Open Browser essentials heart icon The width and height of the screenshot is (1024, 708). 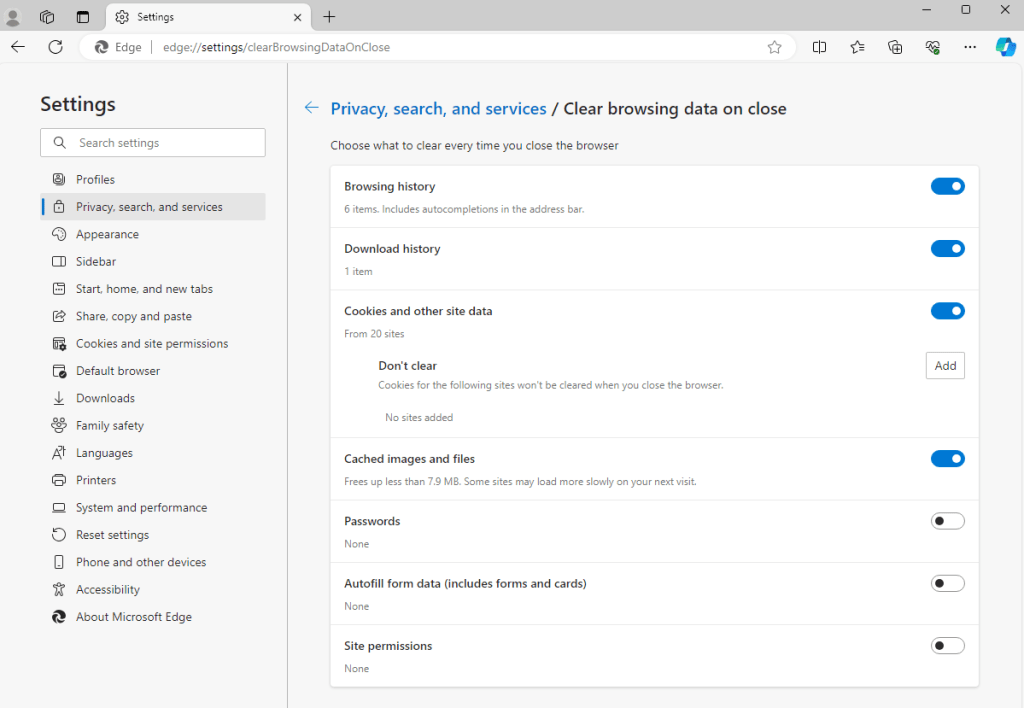coord(933,47)
